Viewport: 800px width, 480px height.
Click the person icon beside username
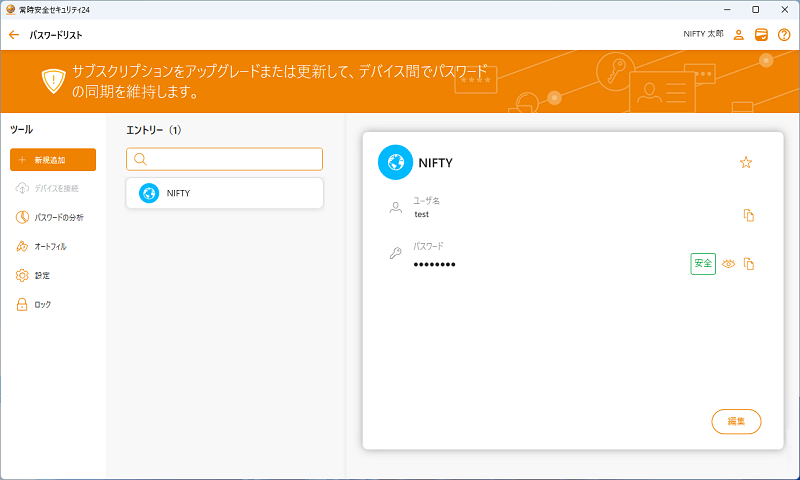(395, 208)
